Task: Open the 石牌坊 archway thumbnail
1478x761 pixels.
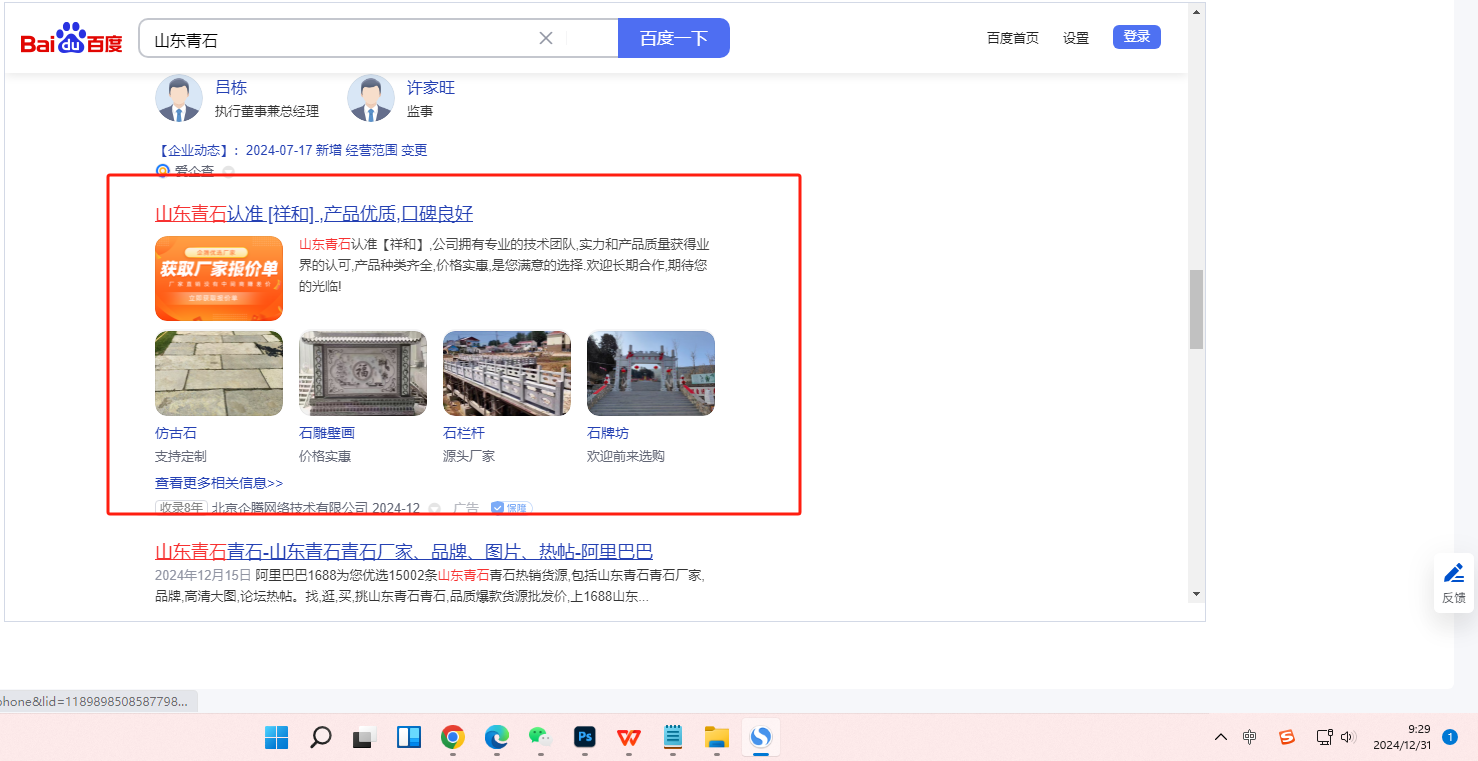Action: tap(651, 373)
